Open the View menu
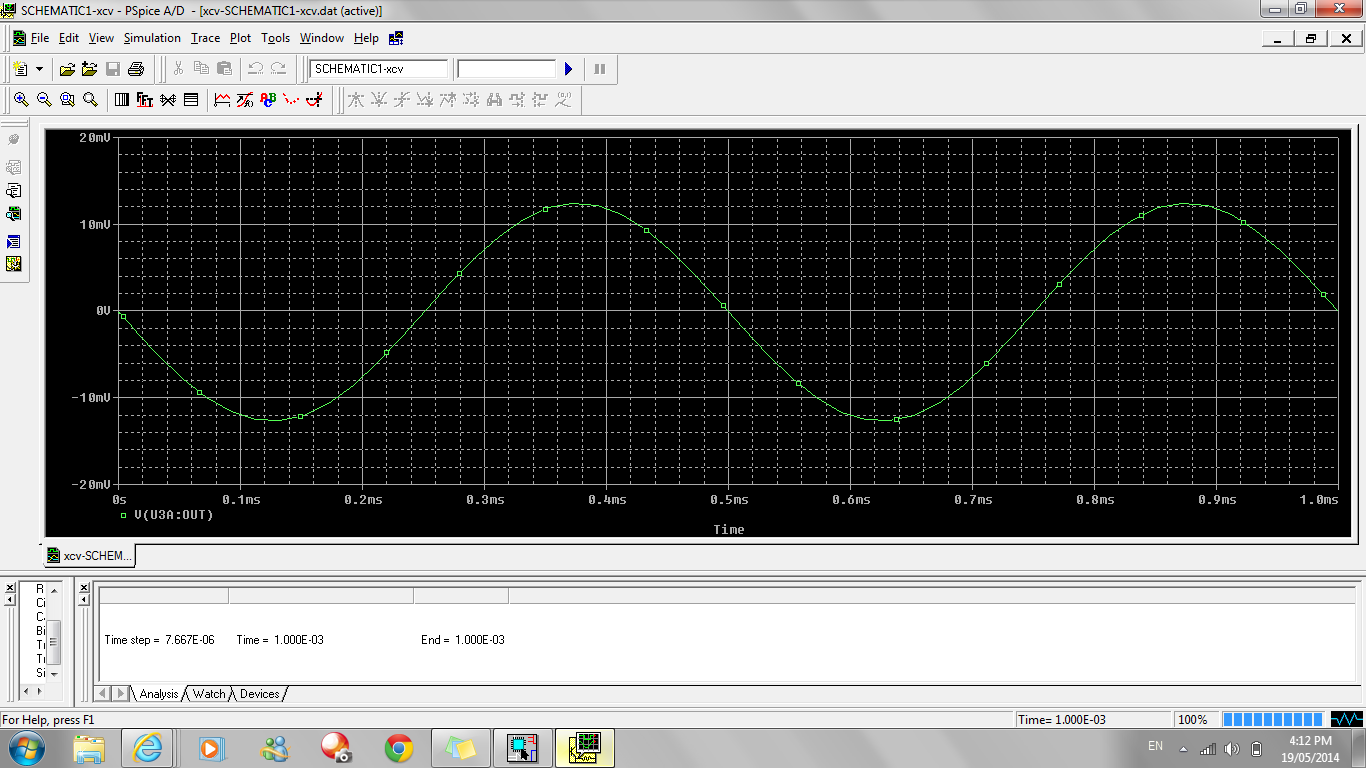 click(x=101, y=38)
